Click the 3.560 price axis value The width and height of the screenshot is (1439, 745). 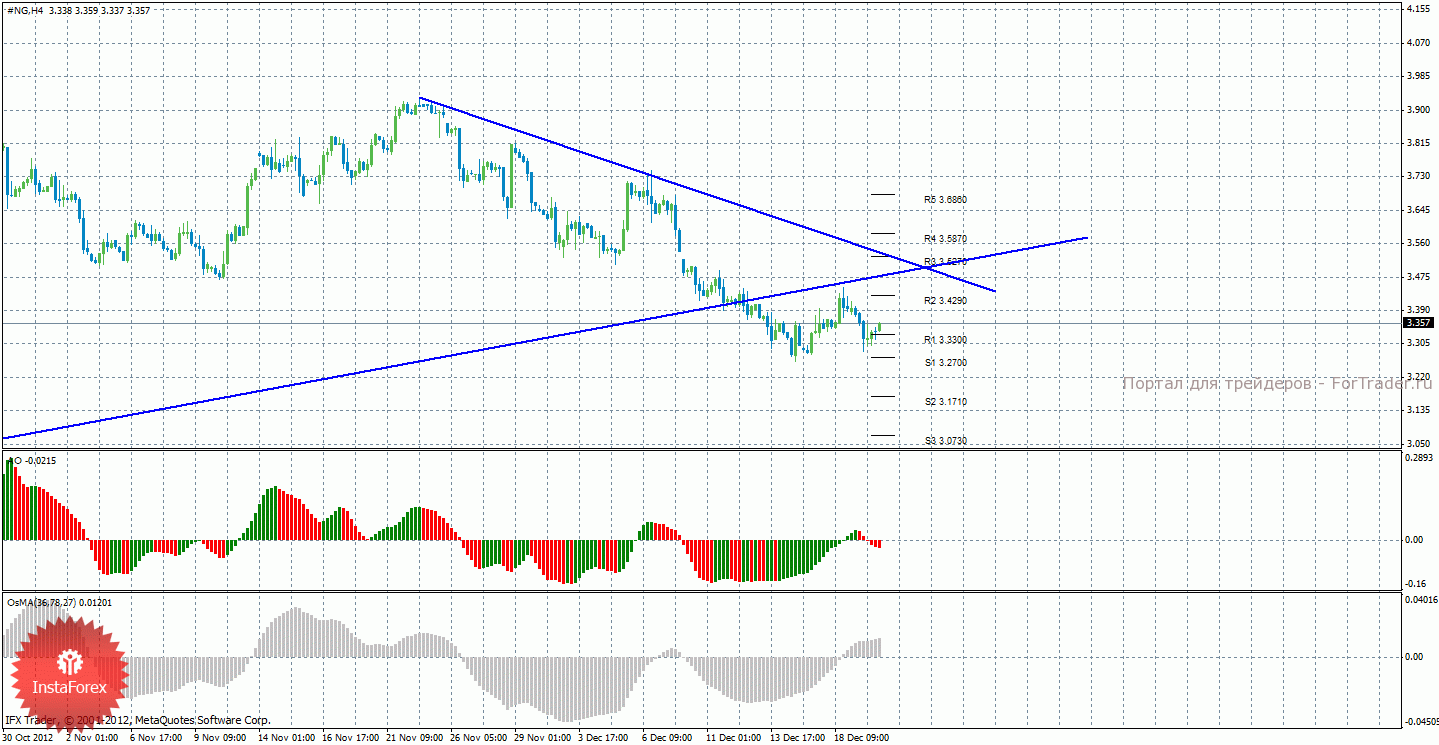click(1417, 243)
